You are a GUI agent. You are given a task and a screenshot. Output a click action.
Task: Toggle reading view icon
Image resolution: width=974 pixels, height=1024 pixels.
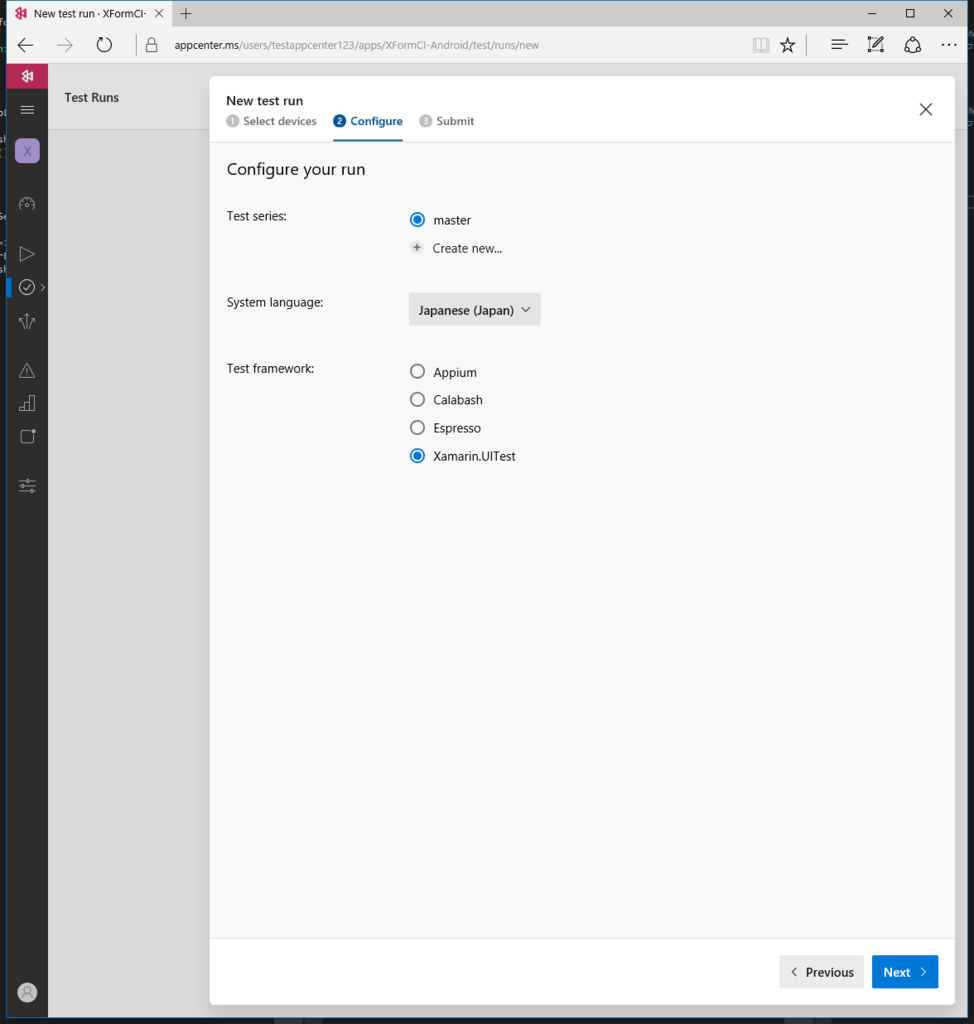click(760, 45)
